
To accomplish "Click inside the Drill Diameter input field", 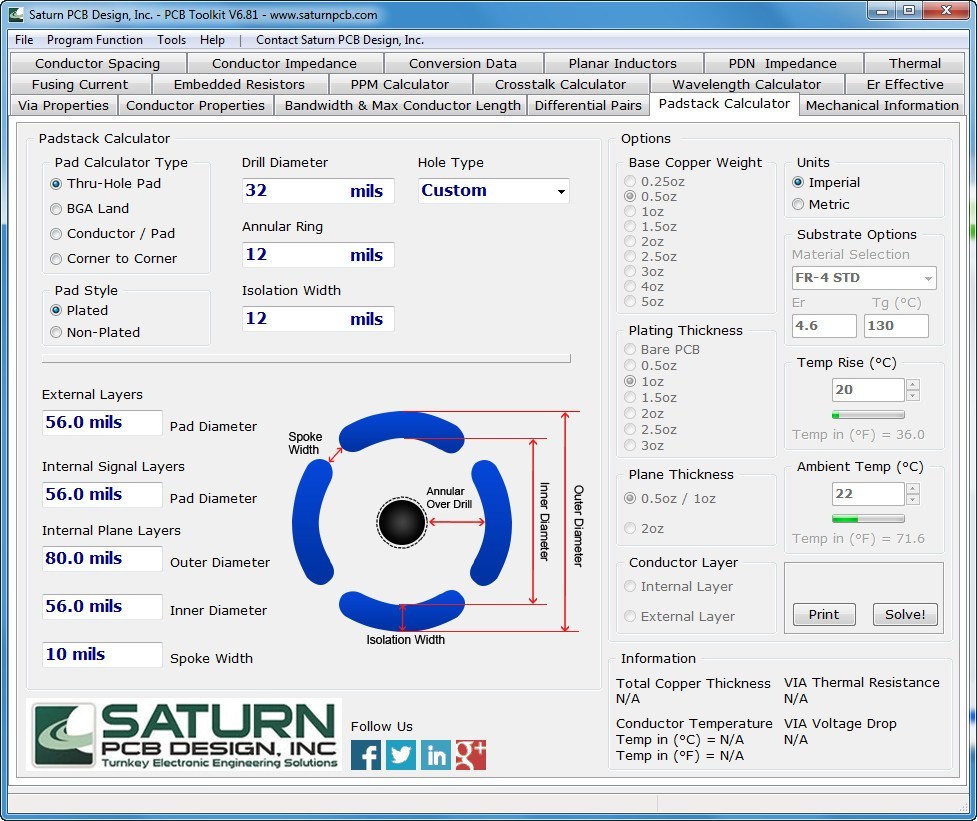I will 317,190.
